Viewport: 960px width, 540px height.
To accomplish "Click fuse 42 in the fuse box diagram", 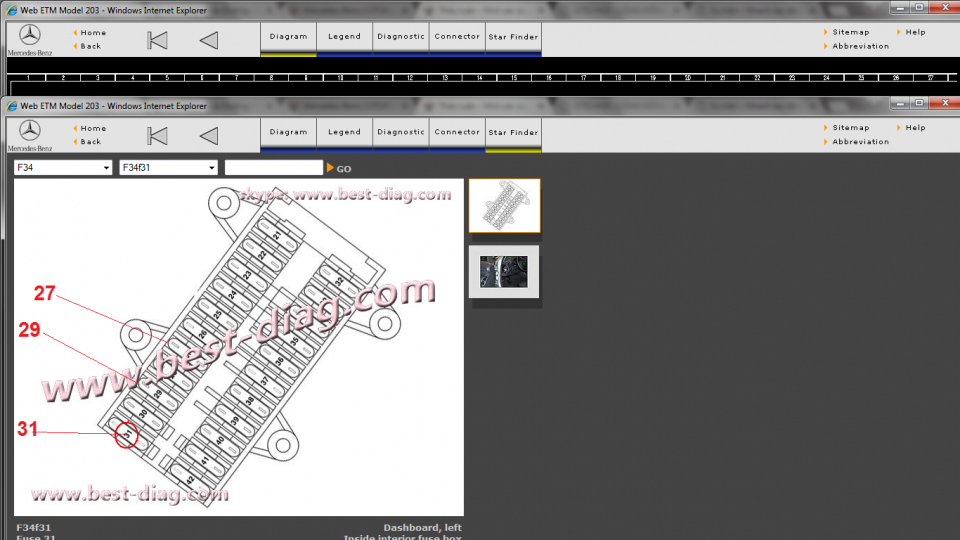I will [190, 480].
